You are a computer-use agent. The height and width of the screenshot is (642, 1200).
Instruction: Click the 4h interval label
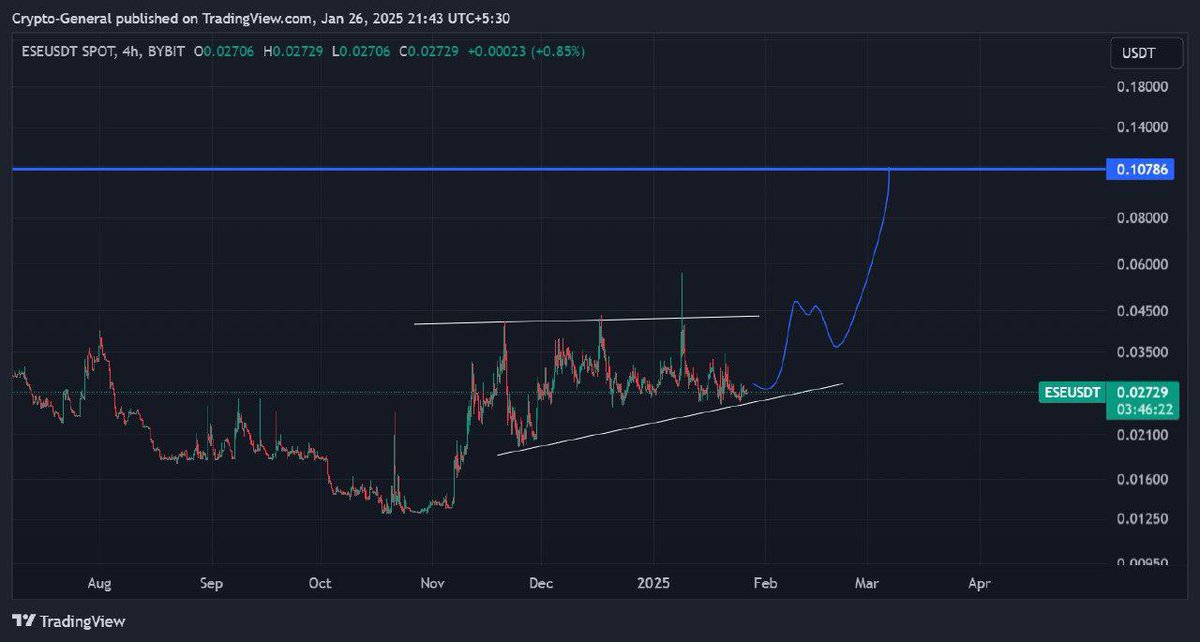tap(129, 50)
